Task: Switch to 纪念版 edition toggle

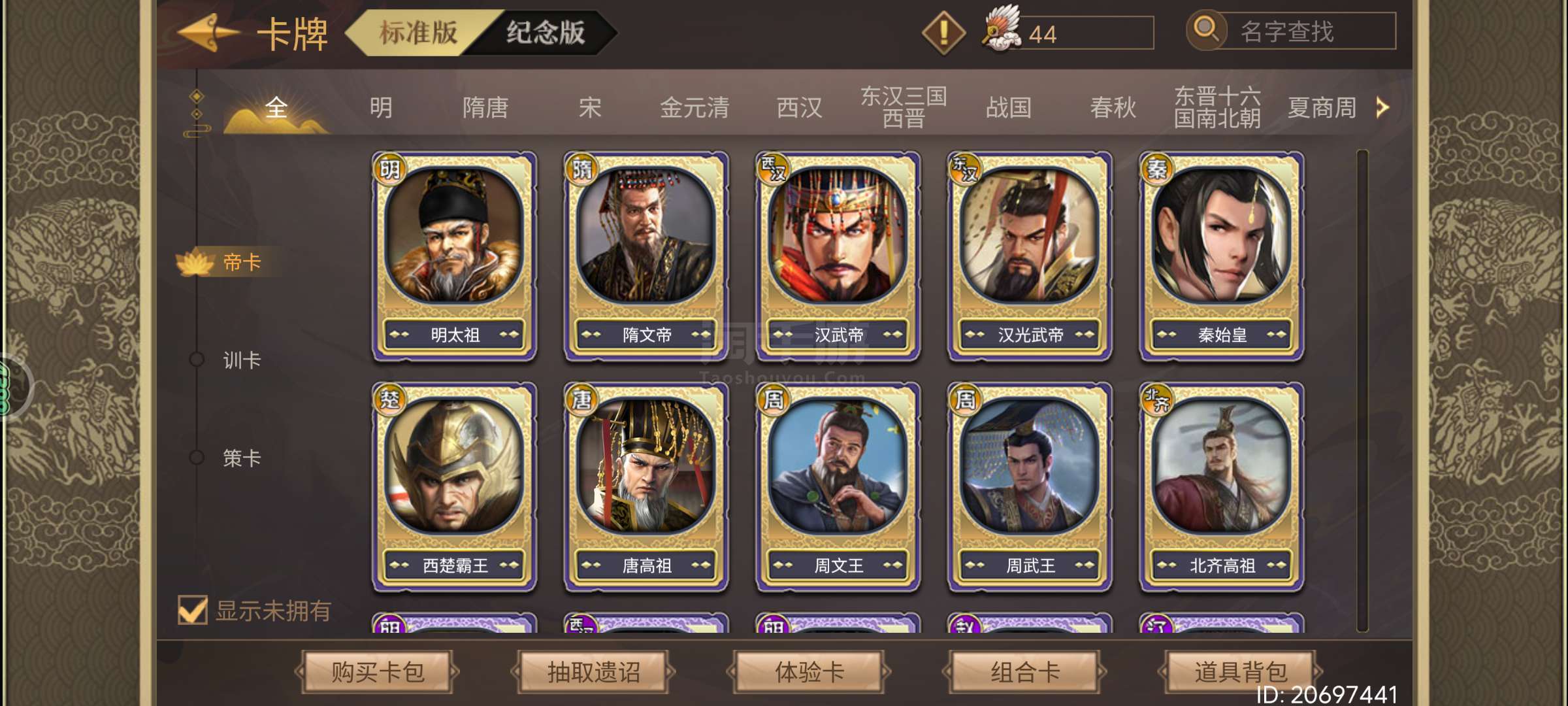Action: [x=545, y=33]
